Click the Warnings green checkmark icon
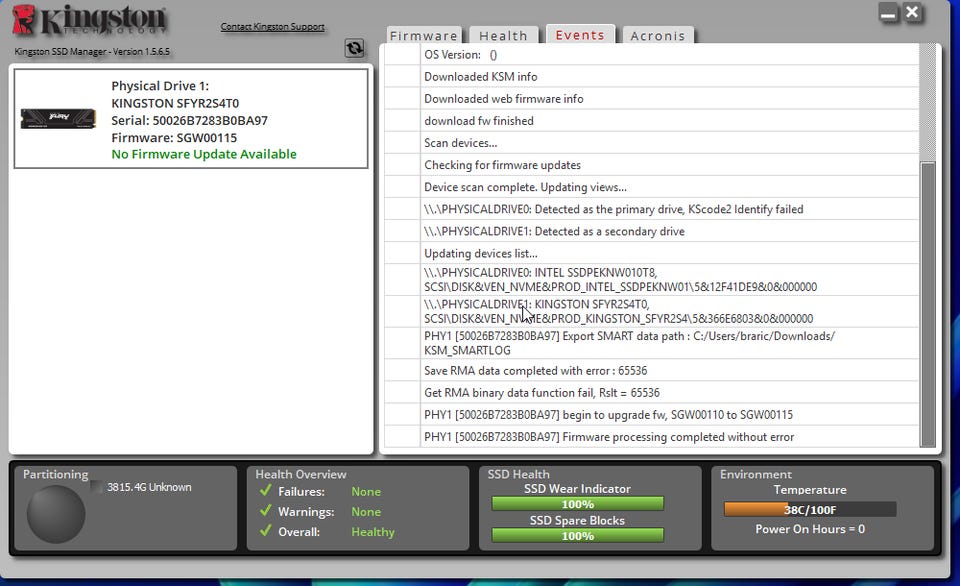Screen dimensions: 960x586 click(266, 511)
